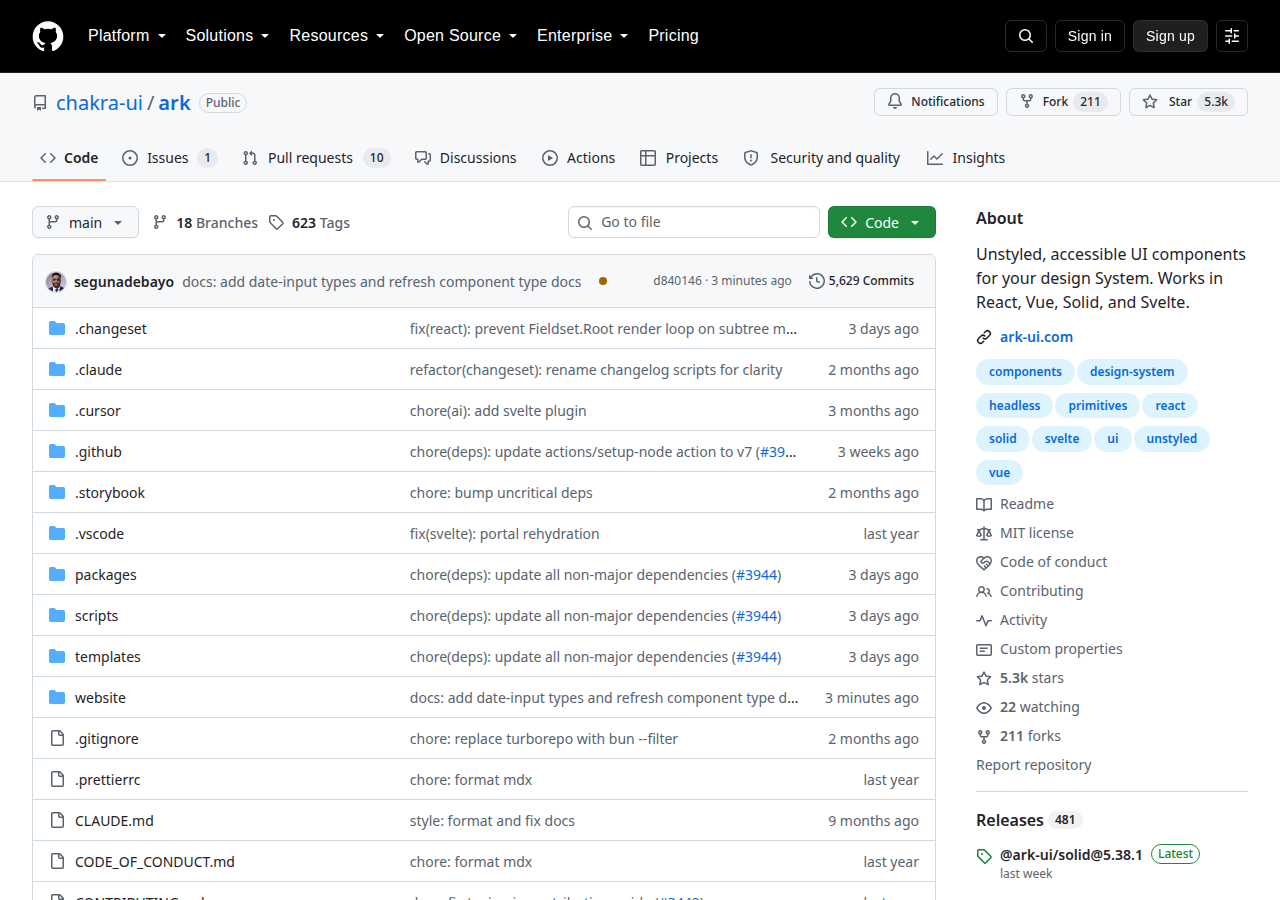This screenshot has width=1280, height=900.
Task: Click the eye icon next to watching
Action: click(984, 707)
